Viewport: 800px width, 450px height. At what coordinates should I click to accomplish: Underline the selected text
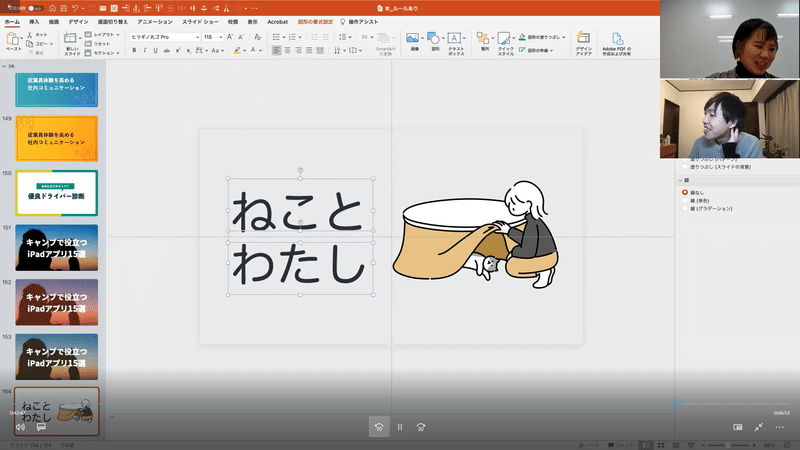156,51
